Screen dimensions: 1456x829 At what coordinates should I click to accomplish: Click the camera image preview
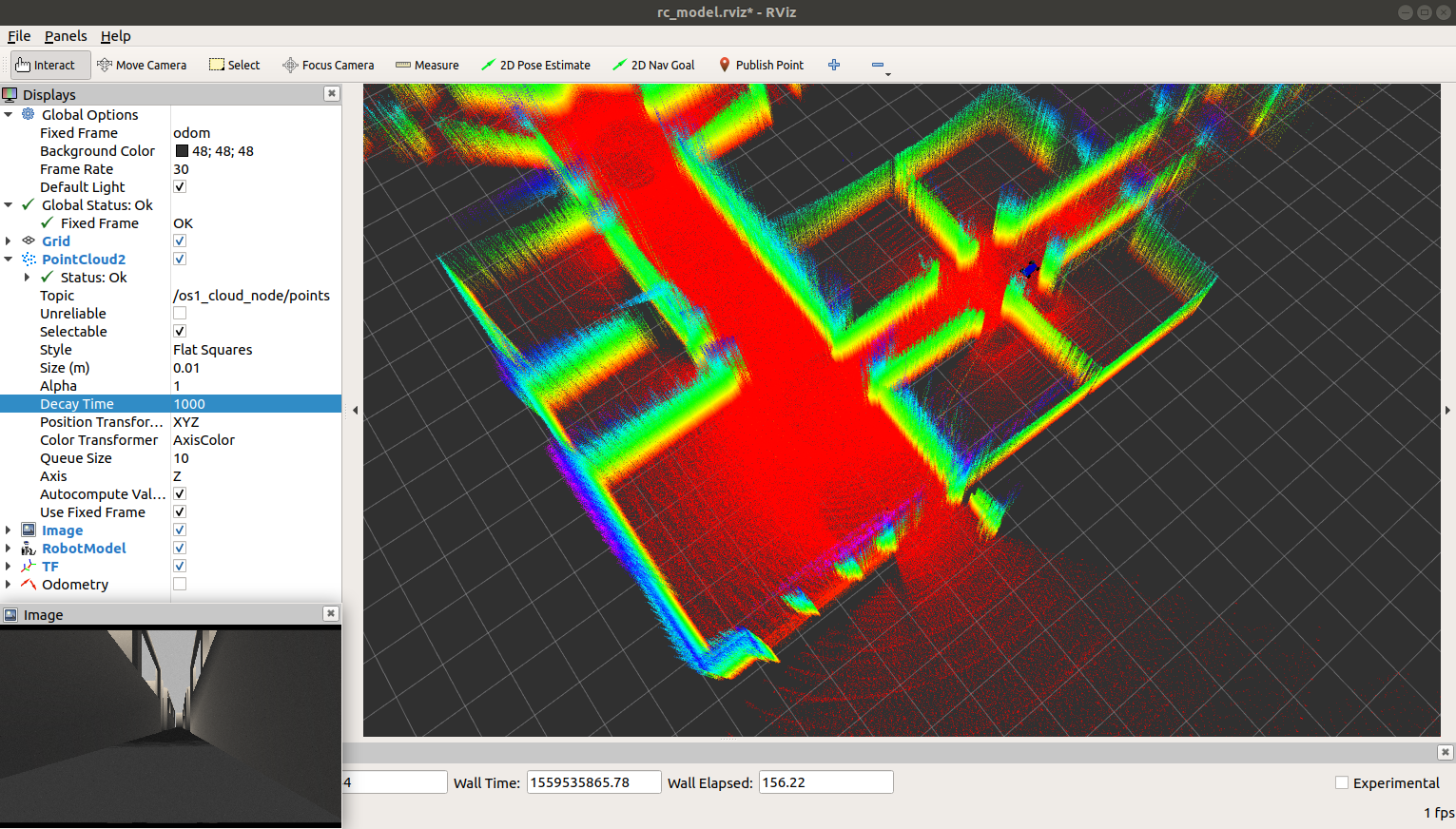point(170,726)
